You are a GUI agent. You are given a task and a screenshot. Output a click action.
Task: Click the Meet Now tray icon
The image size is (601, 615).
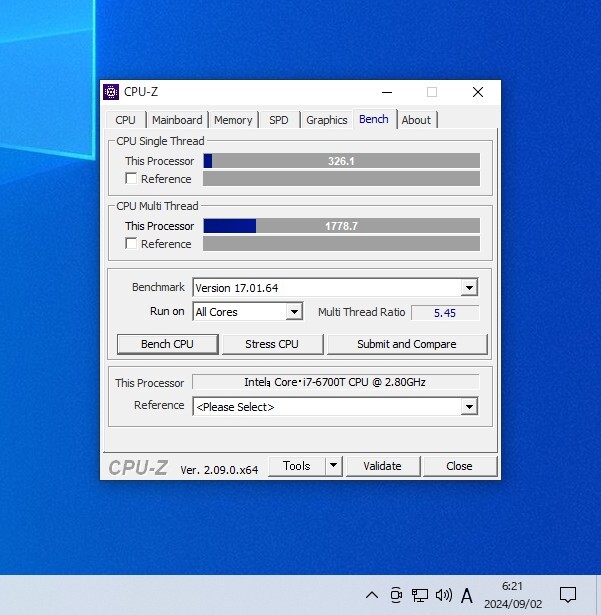point(396,595)
